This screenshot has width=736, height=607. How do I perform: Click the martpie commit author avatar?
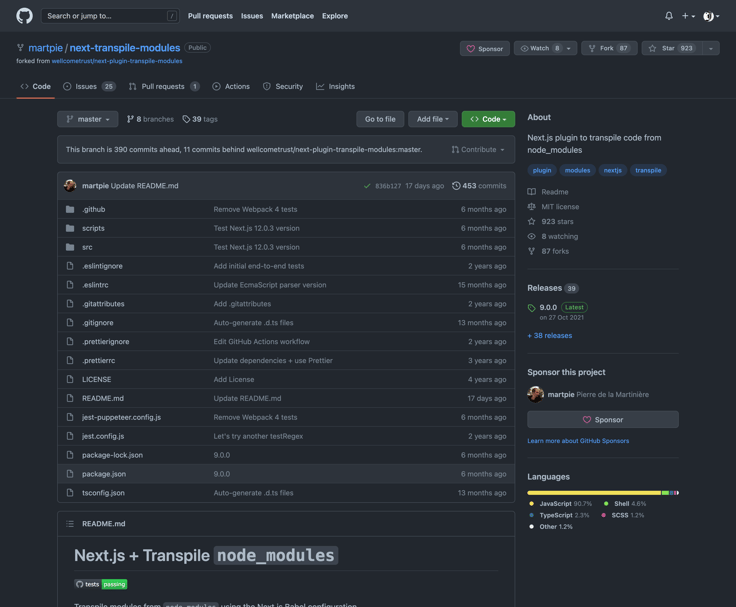(x=70, y=185)
